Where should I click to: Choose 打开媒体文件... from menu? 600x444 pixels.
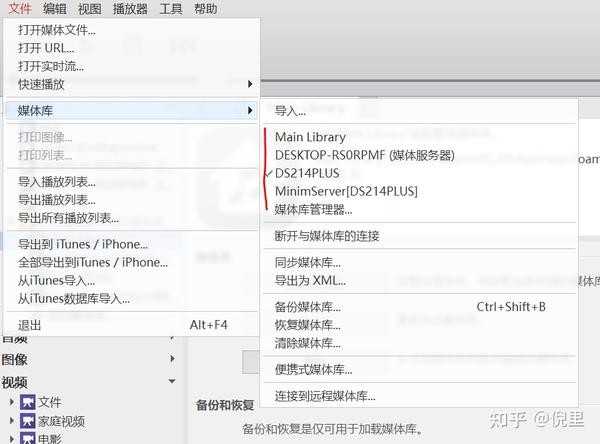(x=57, y=30)
